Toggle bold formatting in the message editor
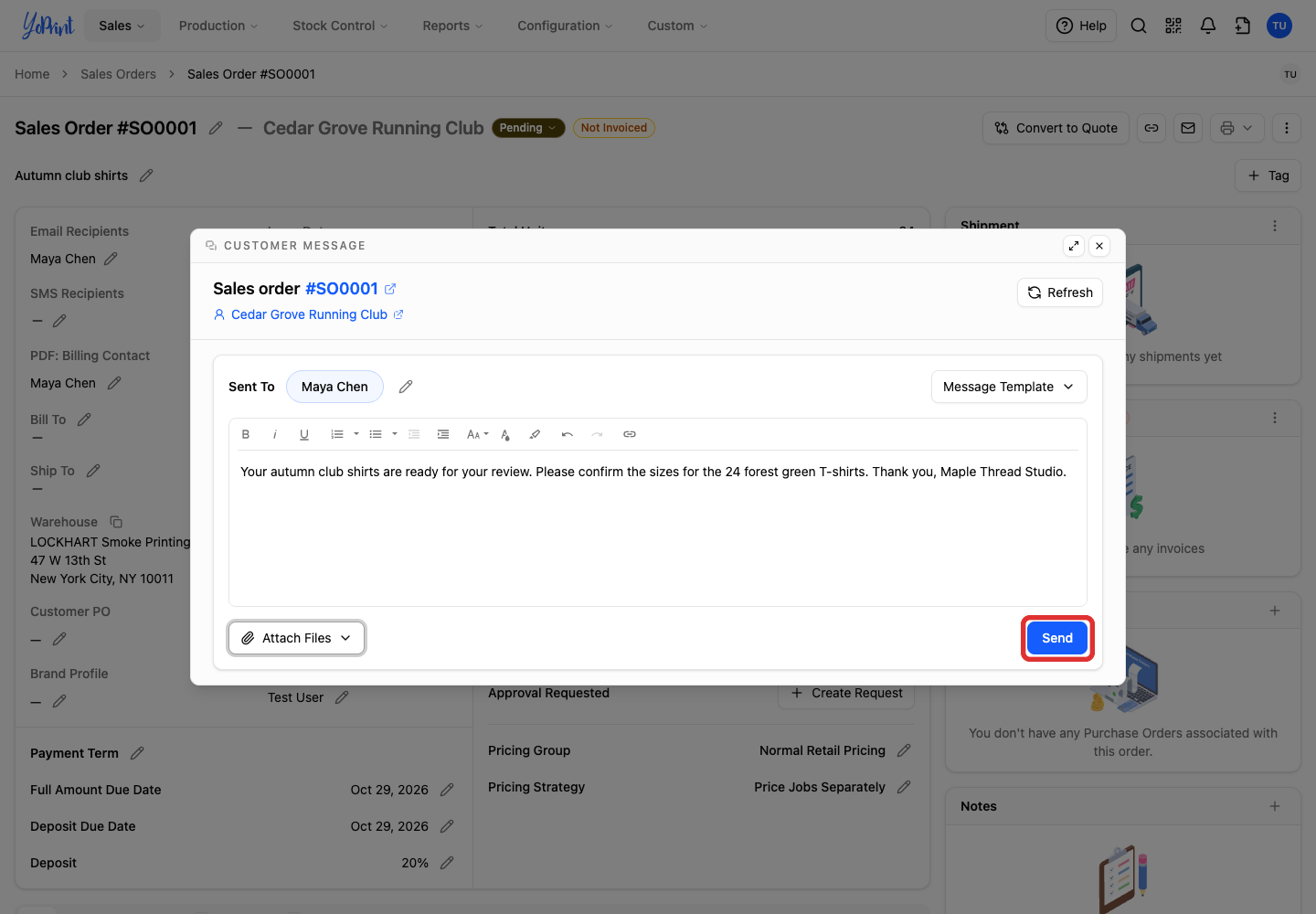The image size is (1316, 914). [x=246, y=434]
